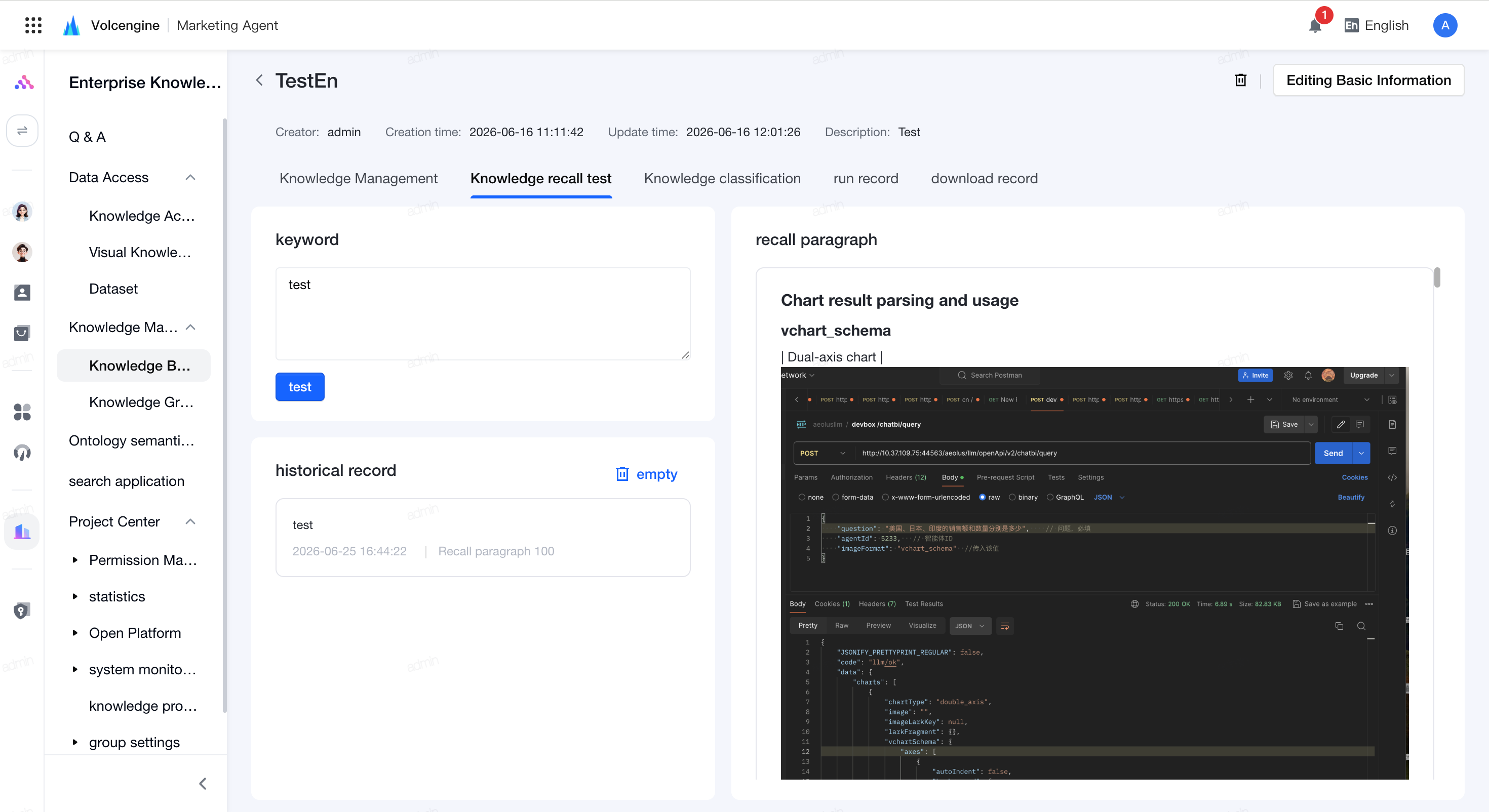Click the four-dots apps rail icon
Viewport: 1489px width, 812px height.
22,412
